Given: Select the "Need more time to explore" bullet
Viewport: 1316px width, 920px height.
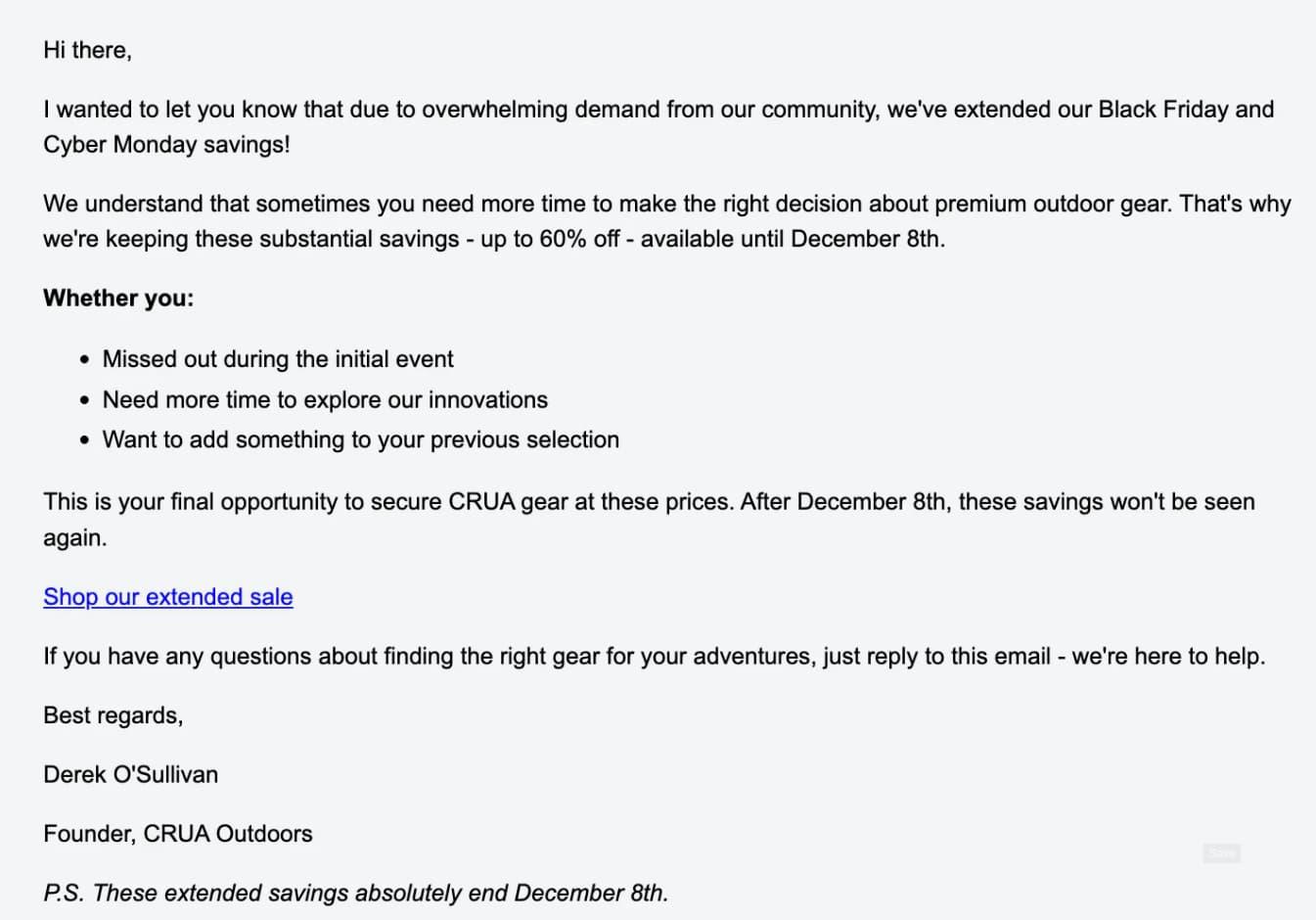Looking at the screenshot, I should tap(325, 399).
